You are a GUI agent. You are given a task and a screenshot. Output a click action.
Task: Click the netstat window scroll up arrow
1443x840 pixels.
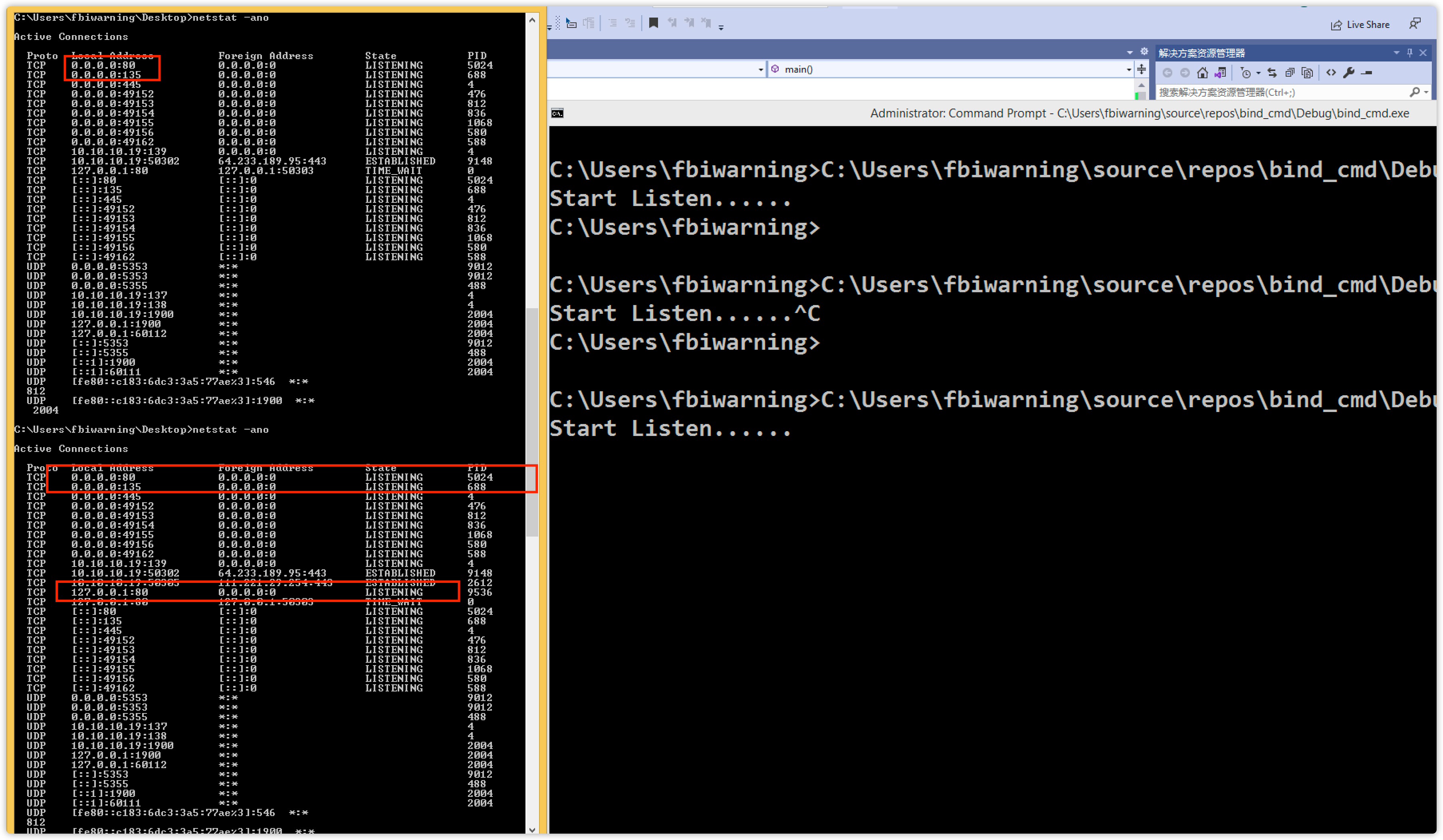pyautogui.click(x=532, y=20)
